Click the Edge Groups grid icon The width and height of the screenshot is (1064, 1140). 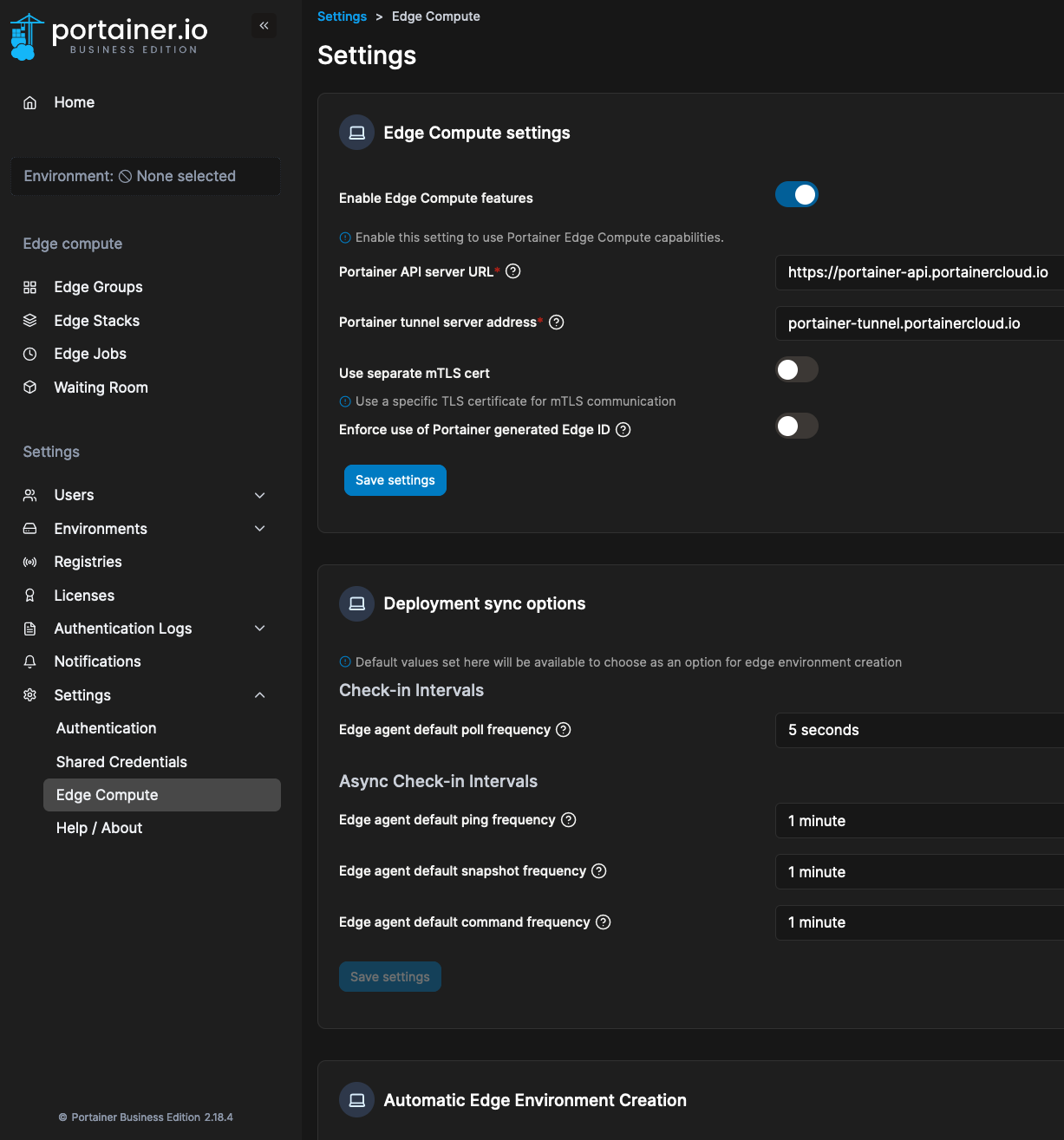point(30,287)
